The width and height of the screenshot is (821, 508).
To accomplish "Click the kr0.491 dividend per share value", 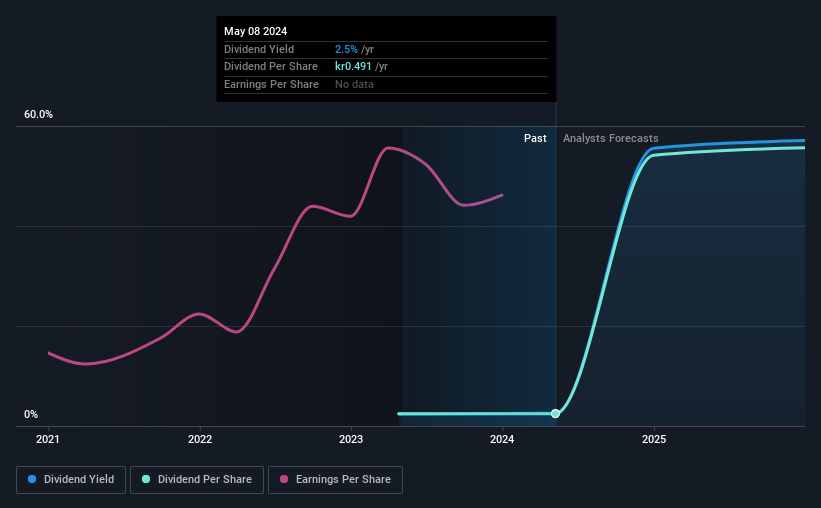I will point(353,67).
